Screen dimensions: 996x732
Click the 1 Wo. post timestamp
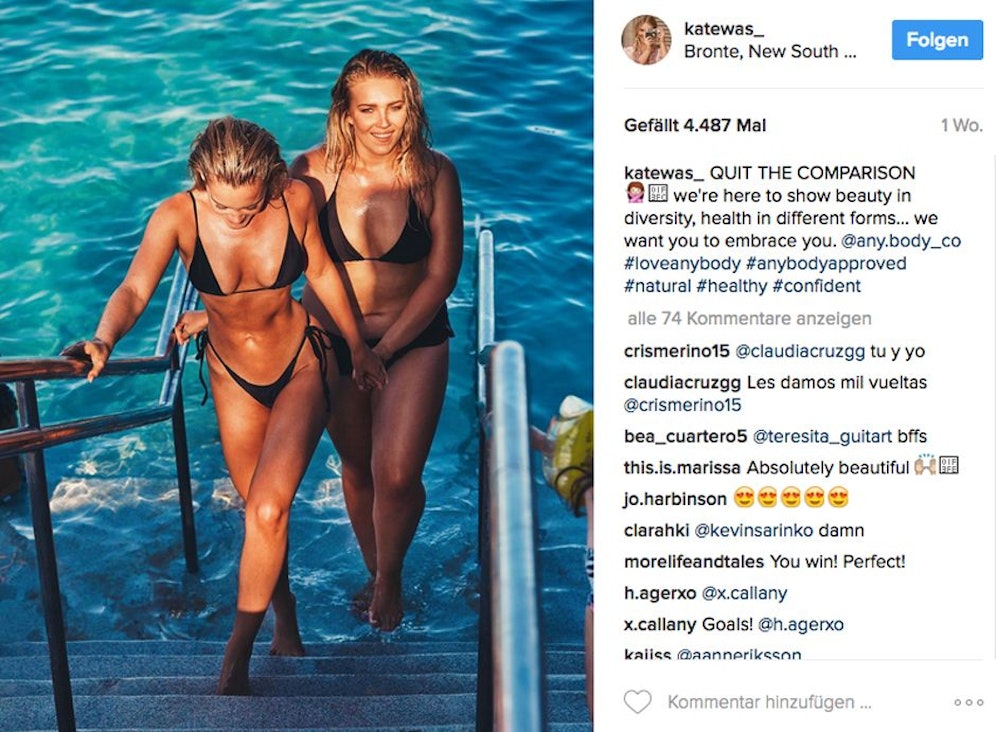click(x=962, y=125)
